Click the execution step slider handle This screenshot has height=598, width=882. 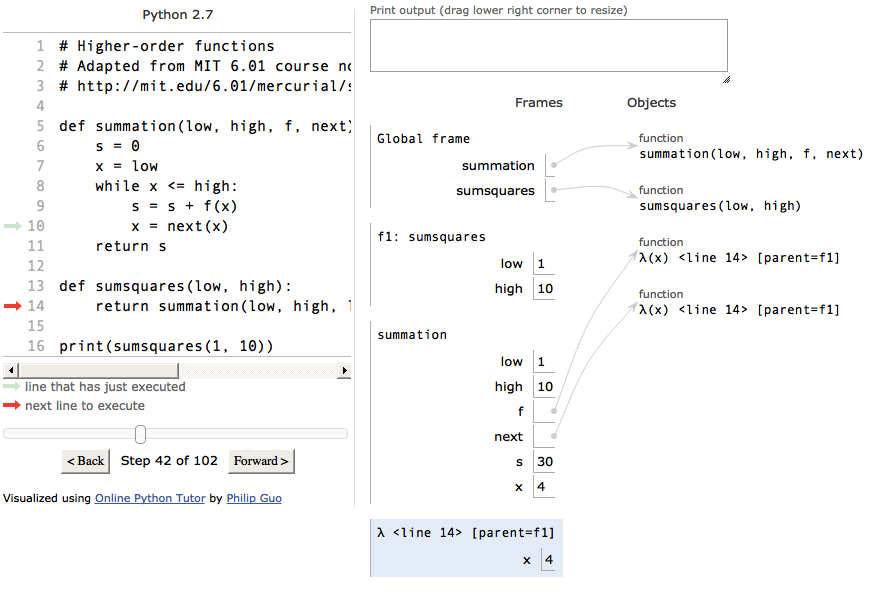click(x=141, y=434)
